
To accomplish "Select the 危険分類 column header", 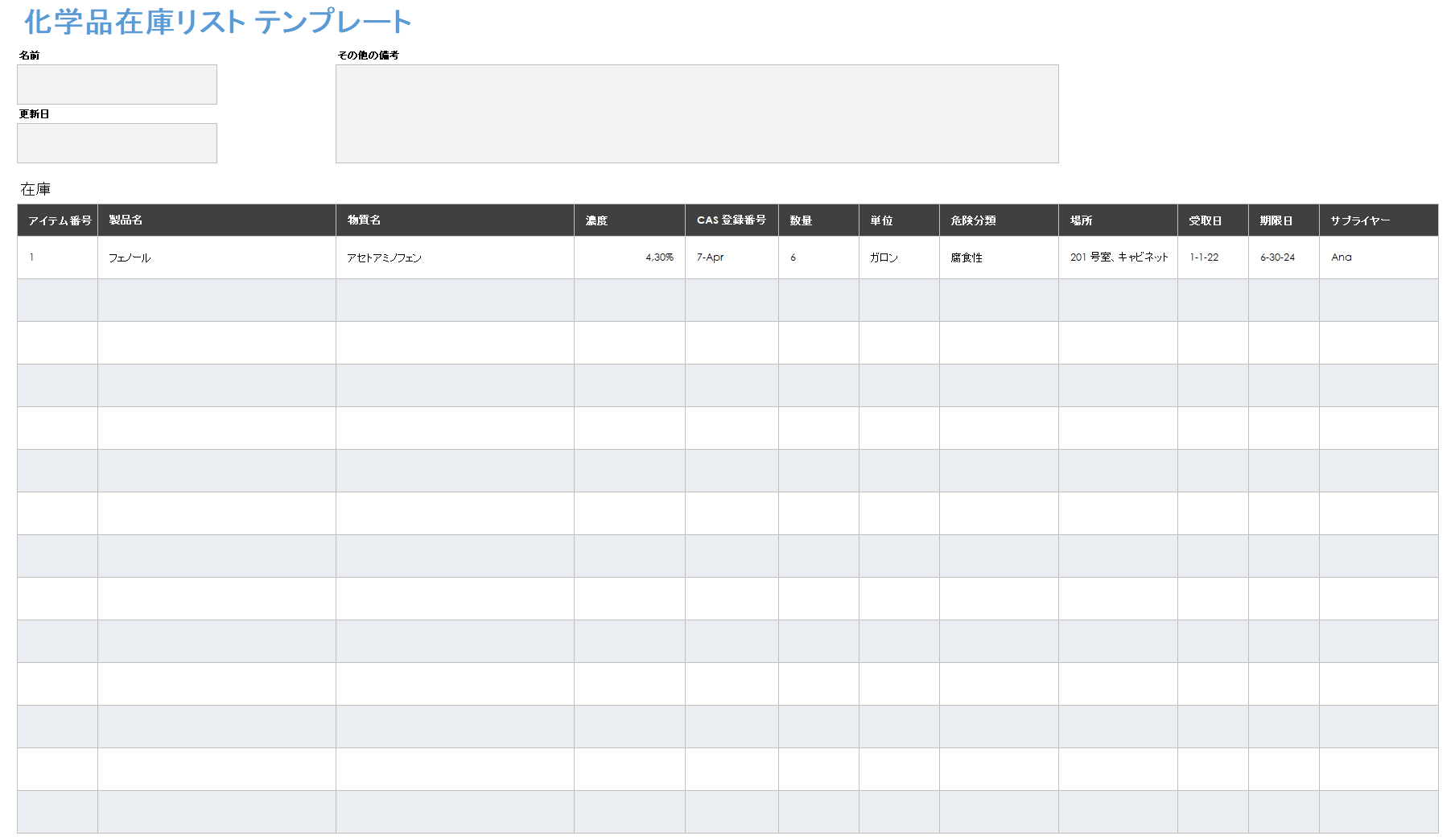I will tap(1000, 220).
